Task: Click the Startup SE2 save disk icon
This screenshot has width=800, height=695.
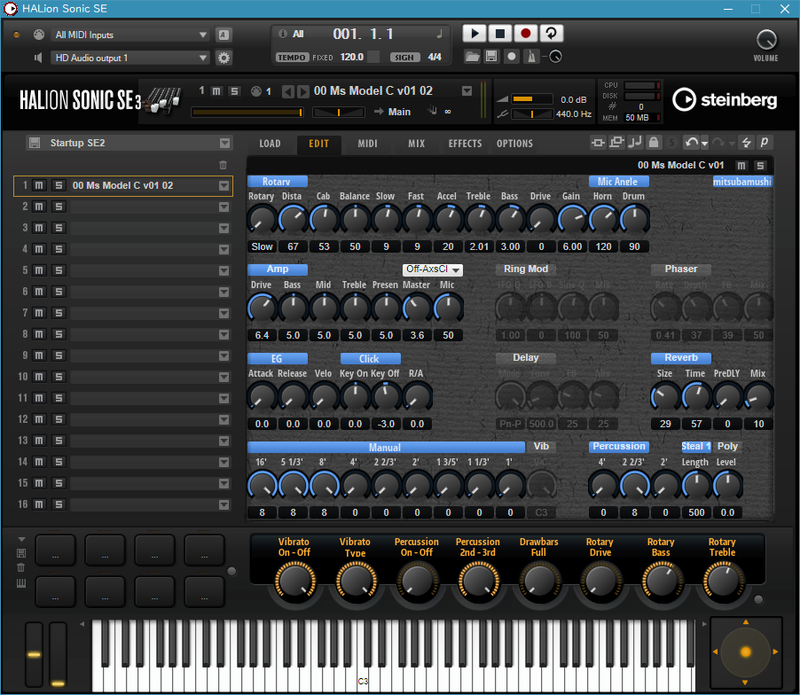Action: click(x=34, y=143)
